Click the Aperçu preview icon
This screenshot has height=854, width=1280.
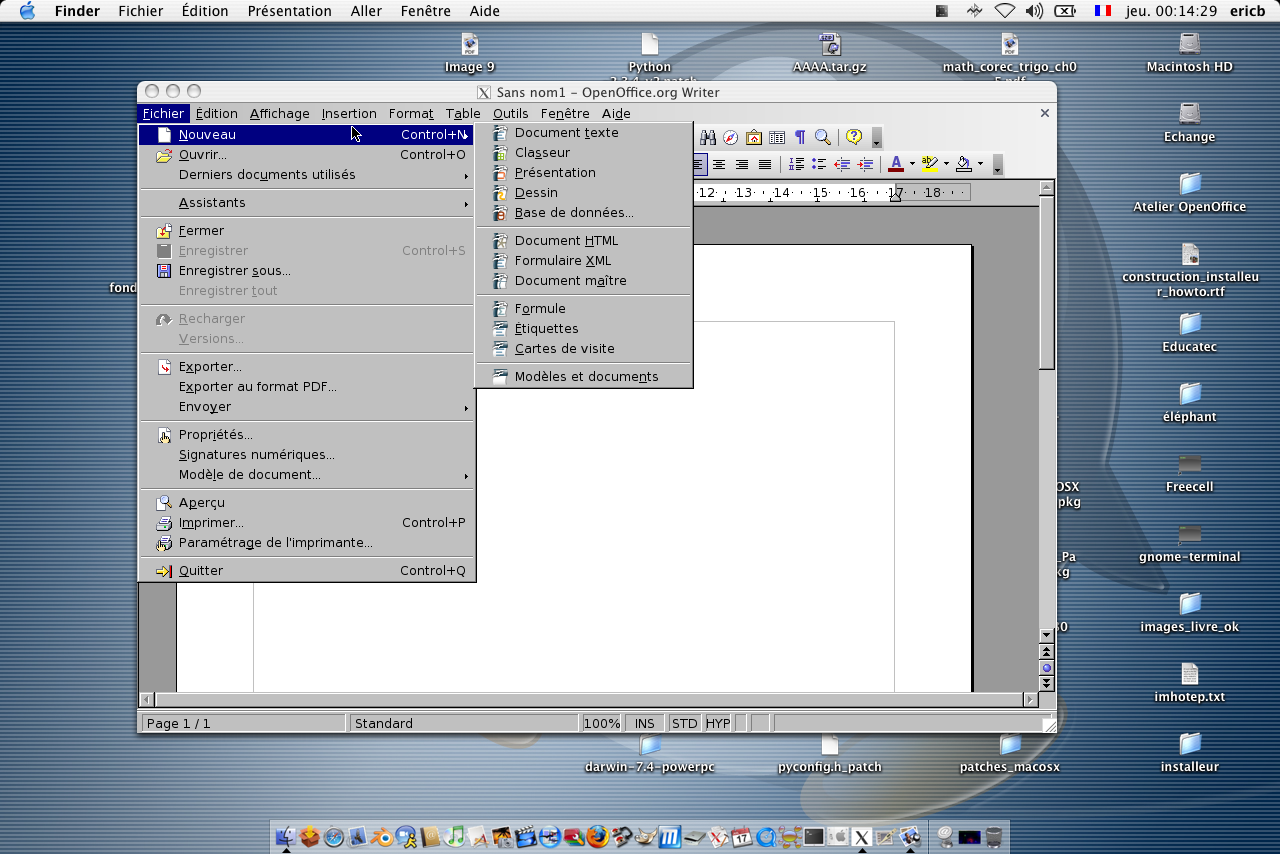164,503
